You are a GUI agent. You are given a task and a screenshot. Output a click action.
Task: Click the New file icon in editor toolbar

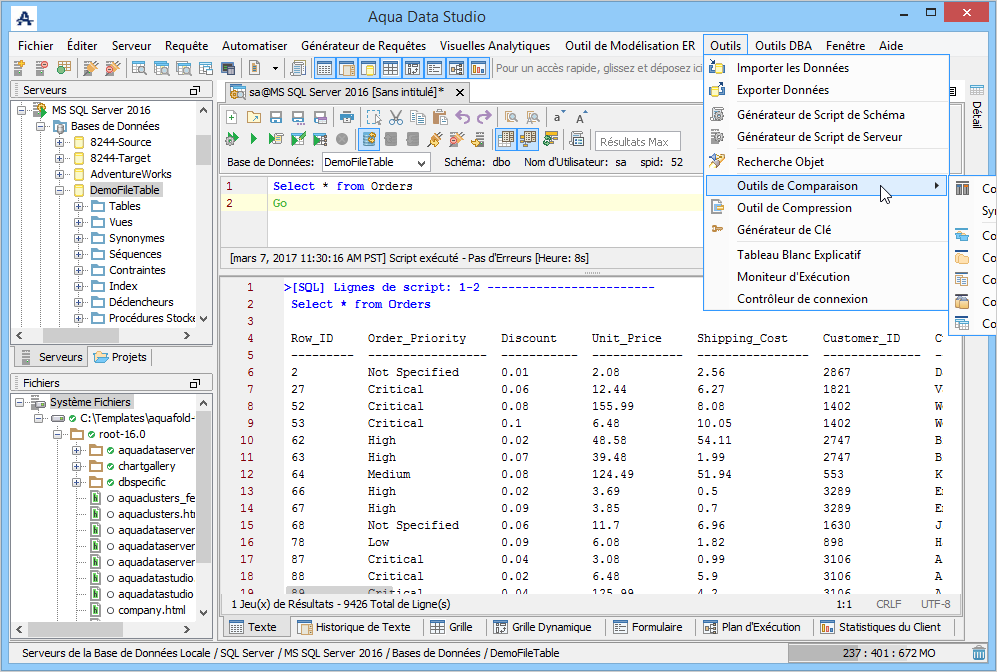click(232, 117)
